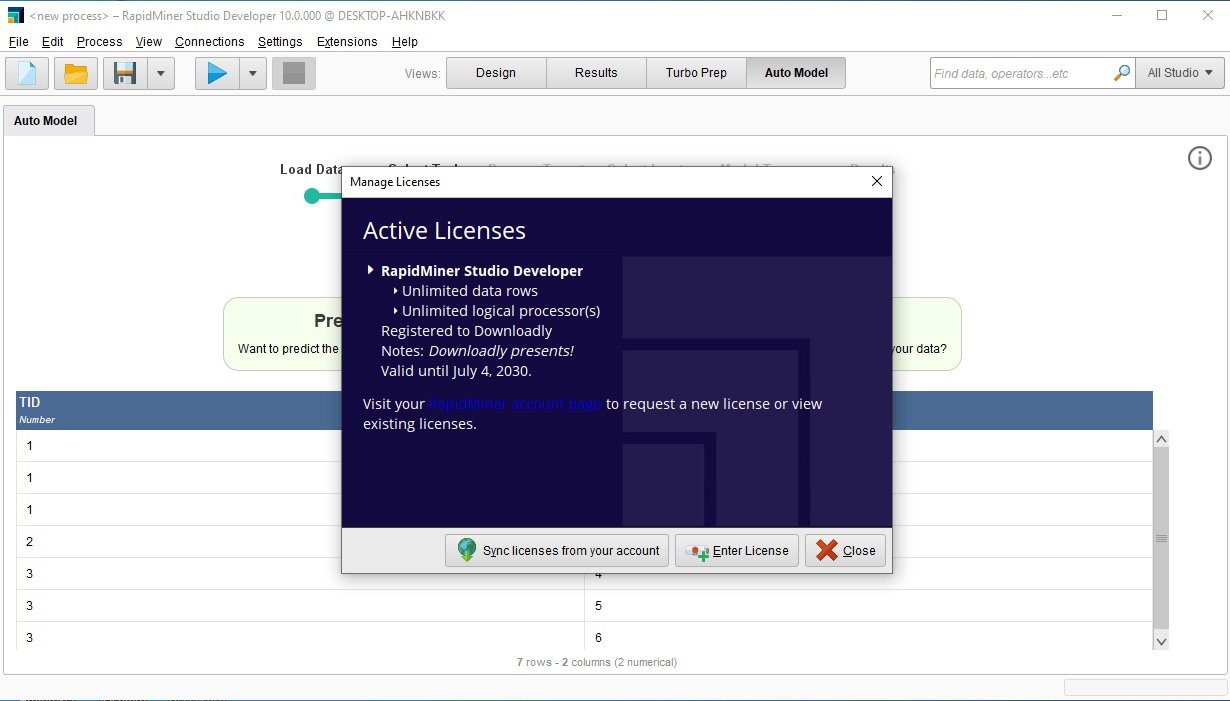This screenshot has width=1230, height=701.
Task: Click the 'Notes: Downloadly presents!' text
Action: pos(477,351)
